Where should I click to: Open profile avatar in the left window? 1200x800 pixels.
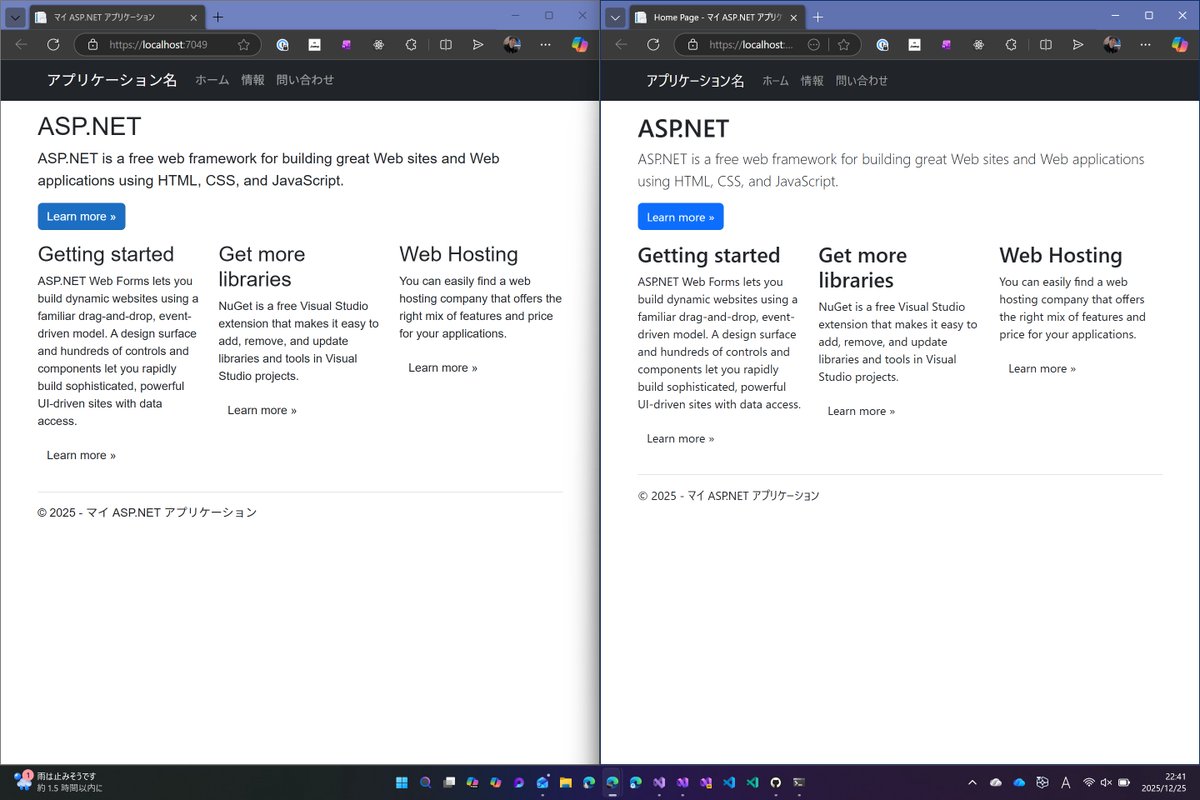[512, 45]
